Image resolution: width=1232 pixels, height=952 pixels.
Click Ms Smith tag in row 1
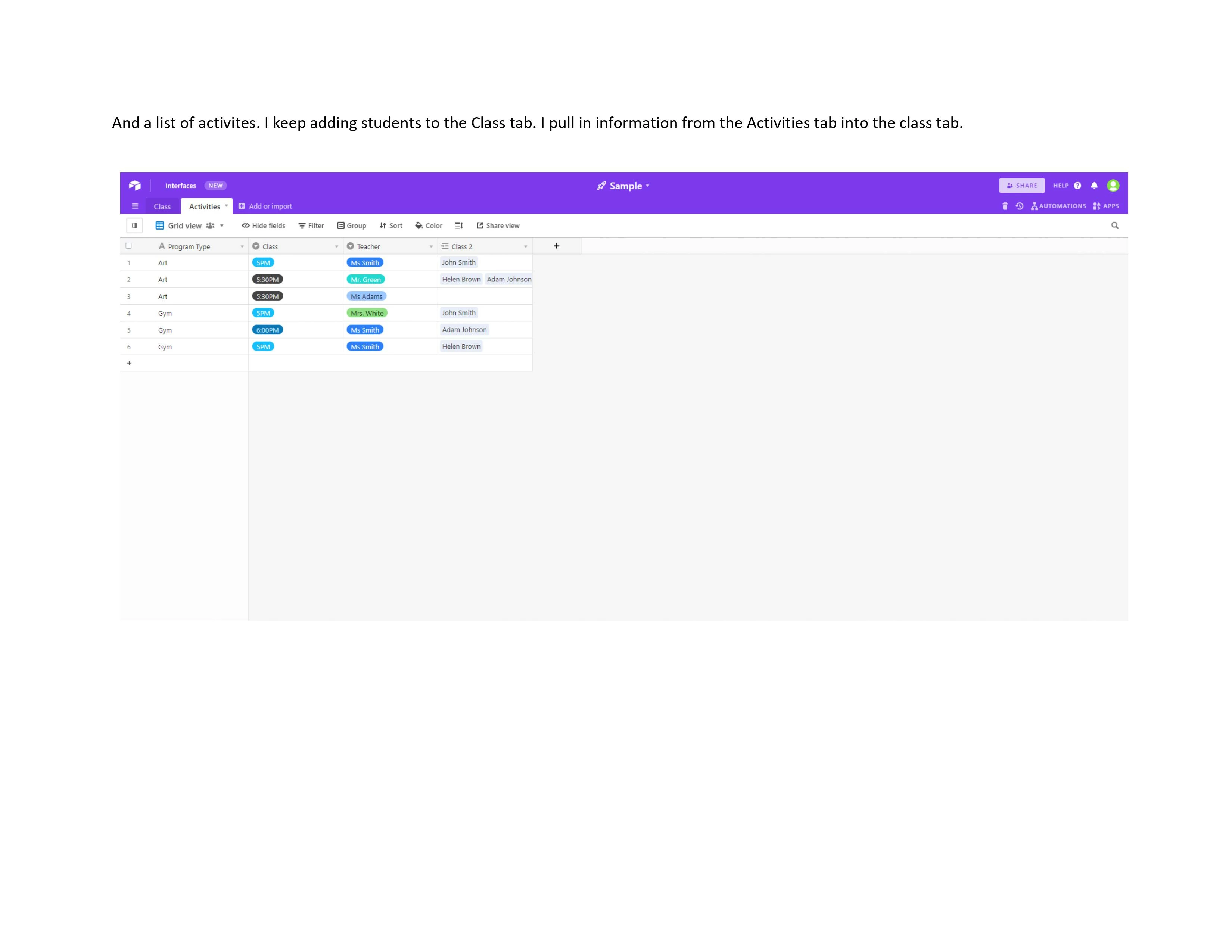tap(365, 262)
